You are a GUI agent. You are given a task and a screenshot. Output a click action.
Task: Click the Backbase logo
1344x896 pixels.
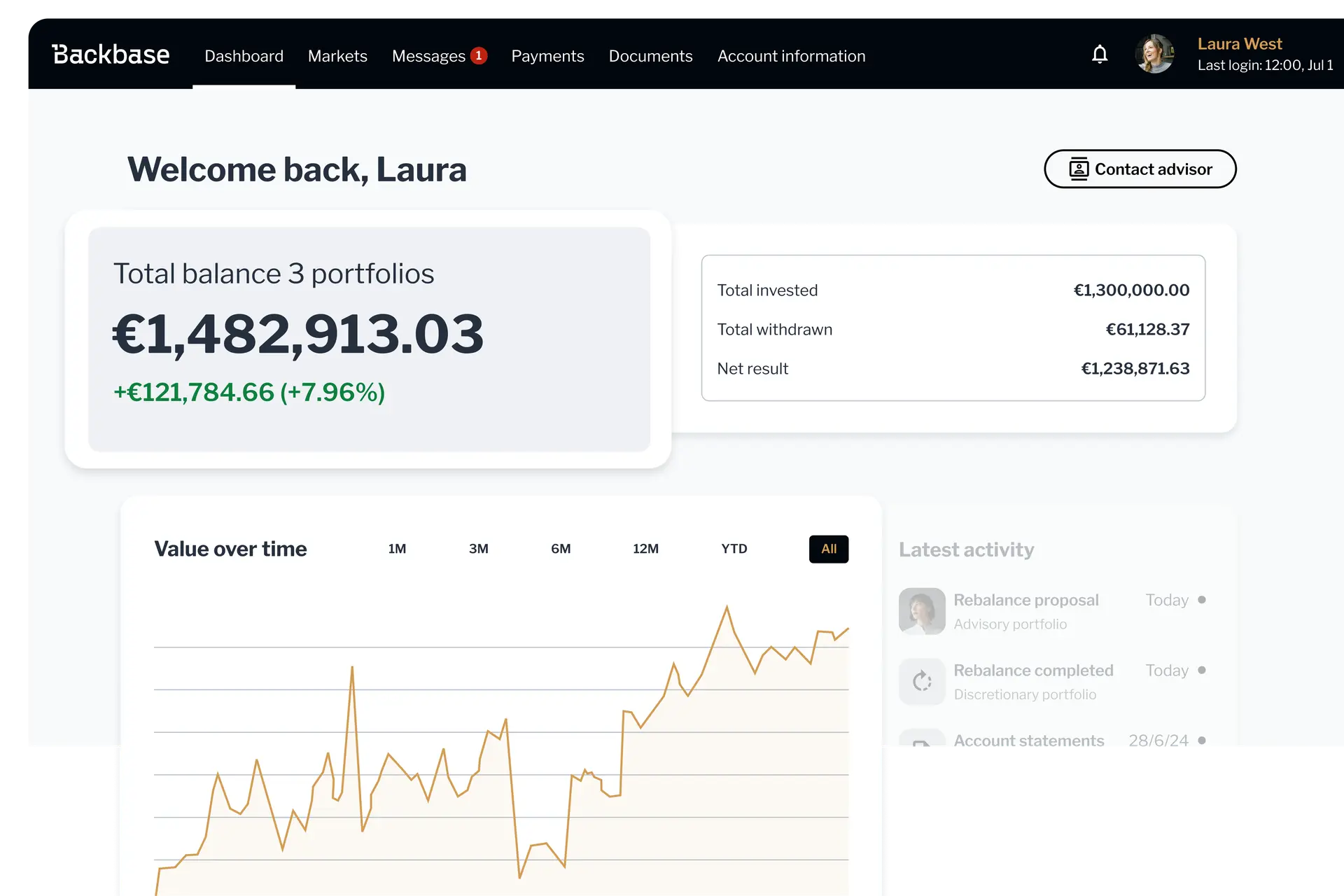pyautogui.click(x=111, y=55)
